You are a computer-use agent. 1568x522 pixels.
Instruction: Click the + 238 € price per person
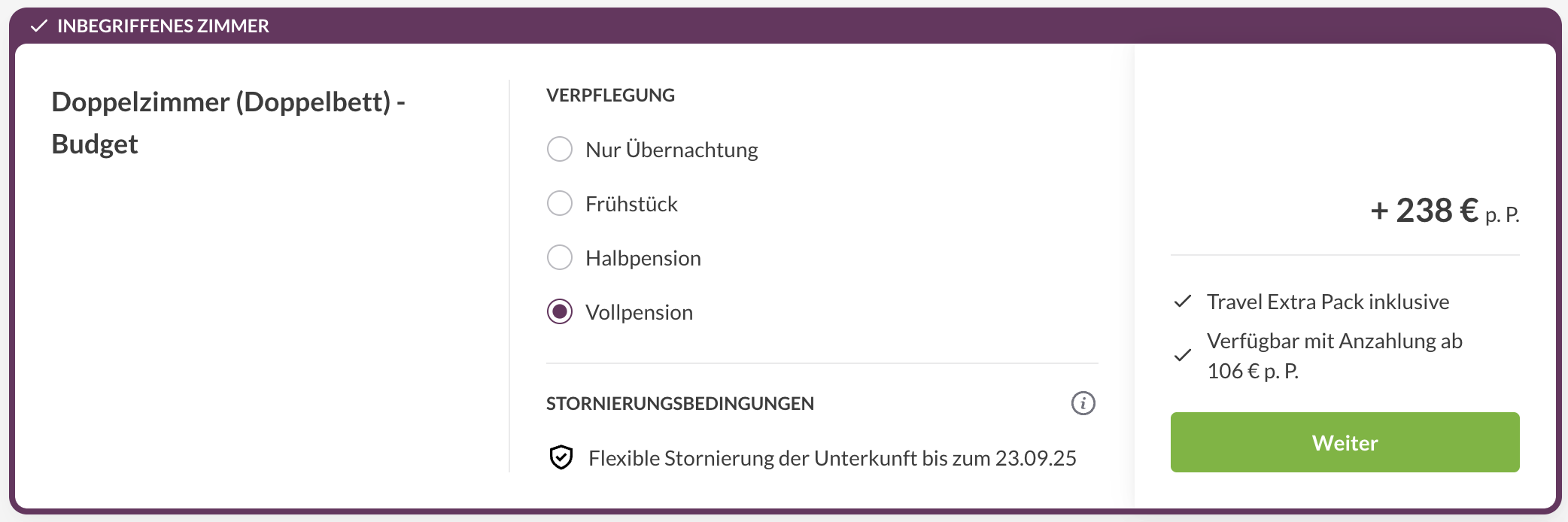1445,211
